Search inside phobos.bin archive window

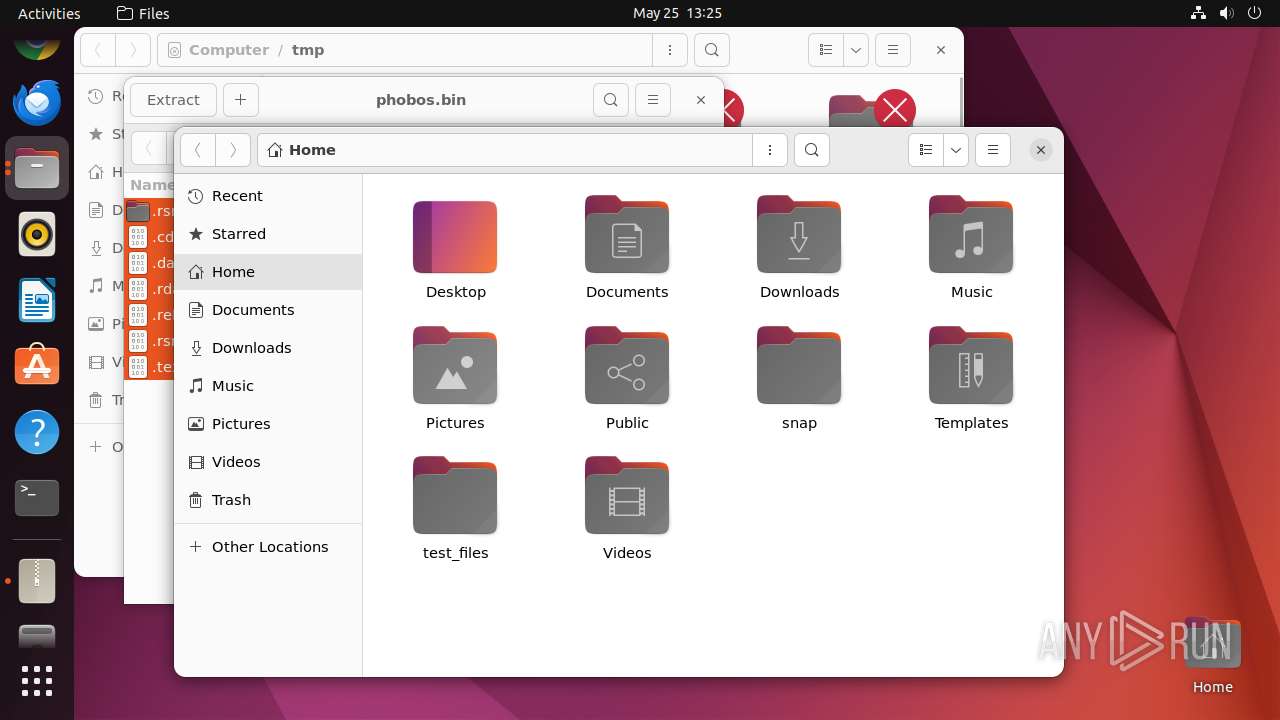pyautogui.click(x=610, y=100)
